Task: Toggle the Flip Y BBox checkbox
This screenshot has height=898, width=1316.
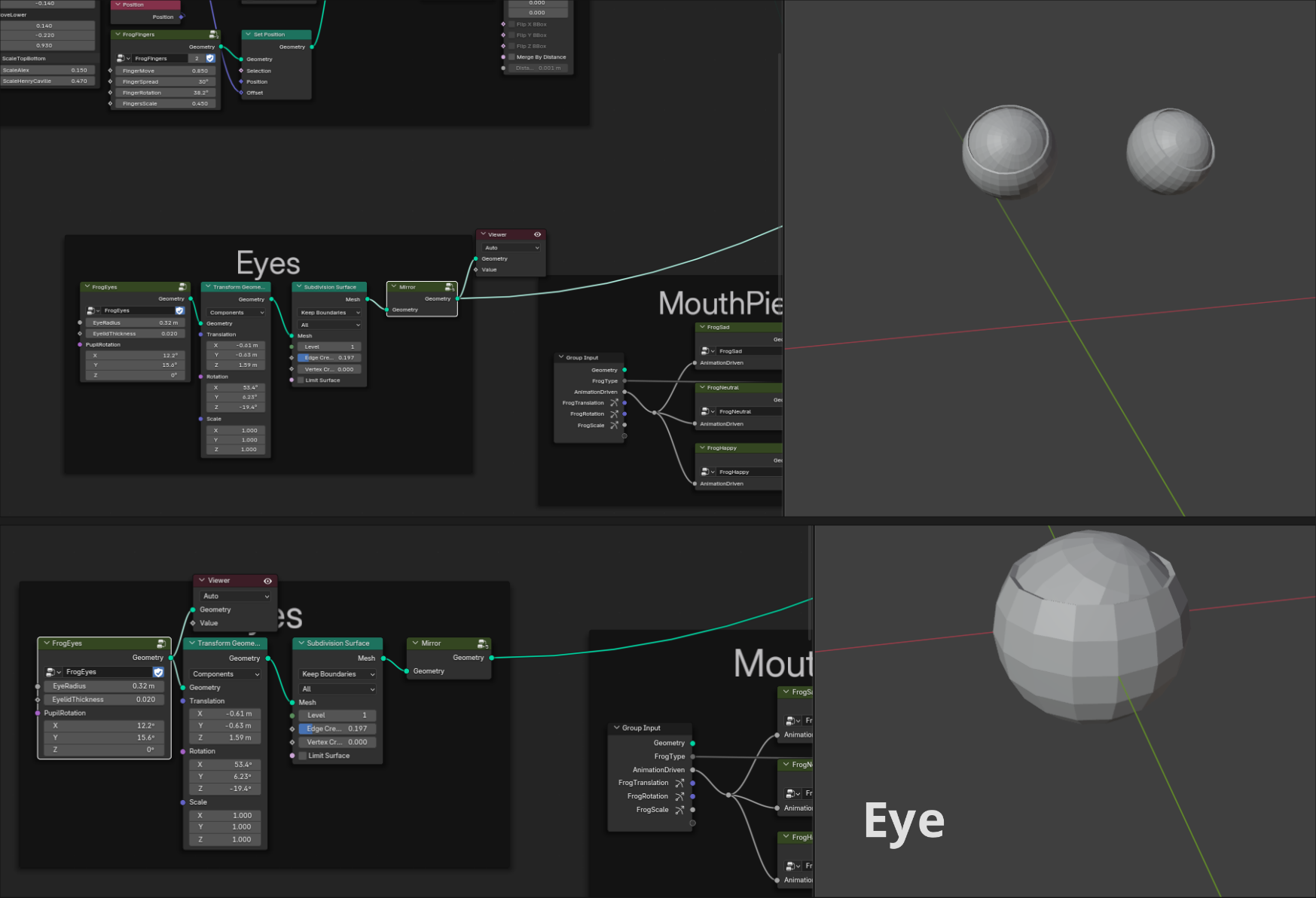Action: coord(511,35)
